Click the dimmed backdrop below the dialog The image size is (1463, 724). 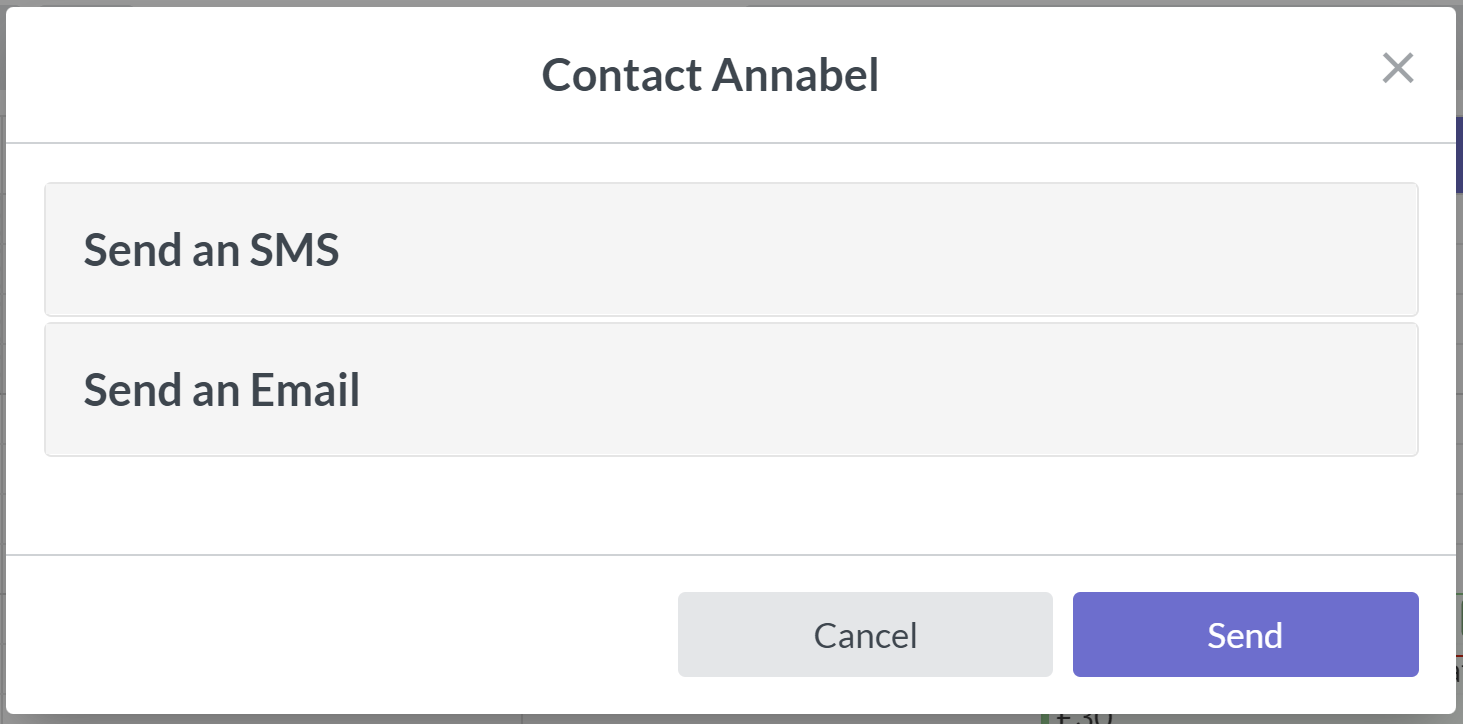click(x=300, y=720)
